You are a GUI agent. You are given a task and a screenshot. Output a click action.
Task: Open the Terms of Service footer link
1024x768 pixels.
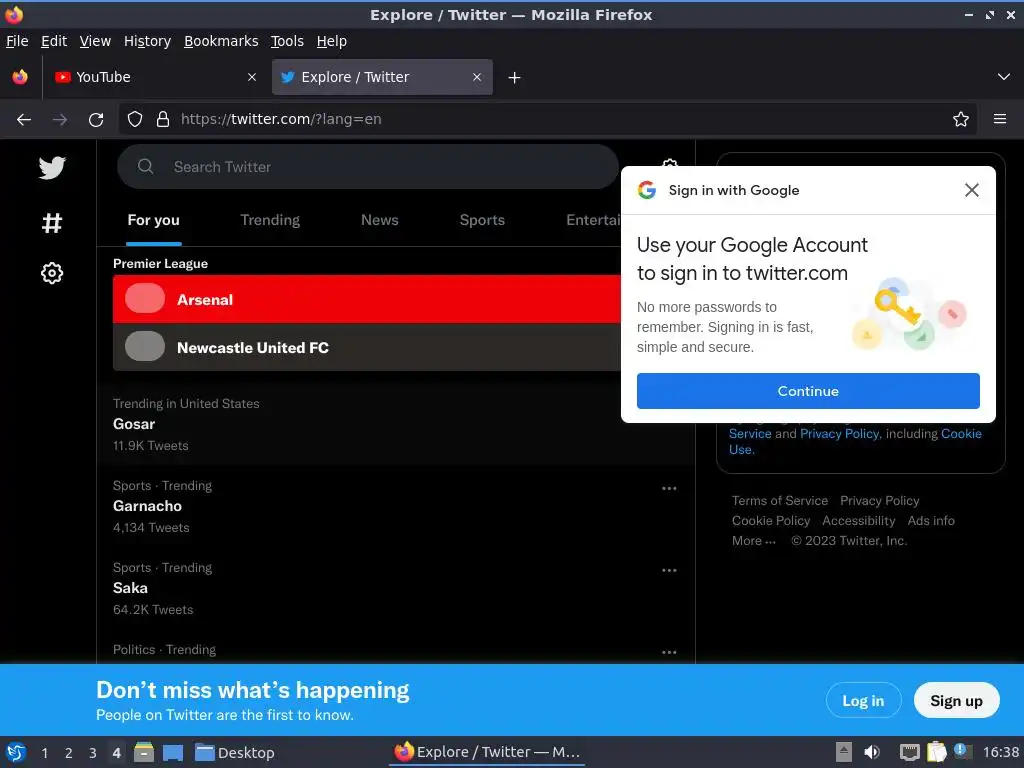780,501
